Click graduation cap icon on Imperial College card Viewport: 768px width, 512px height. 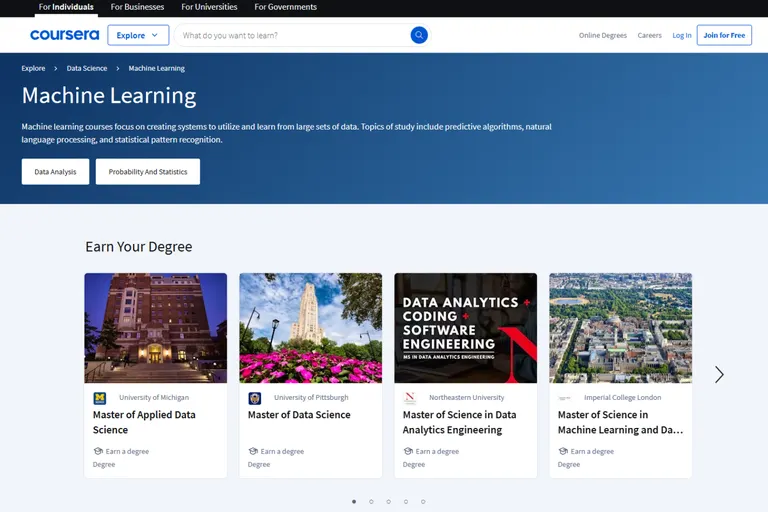563,451
